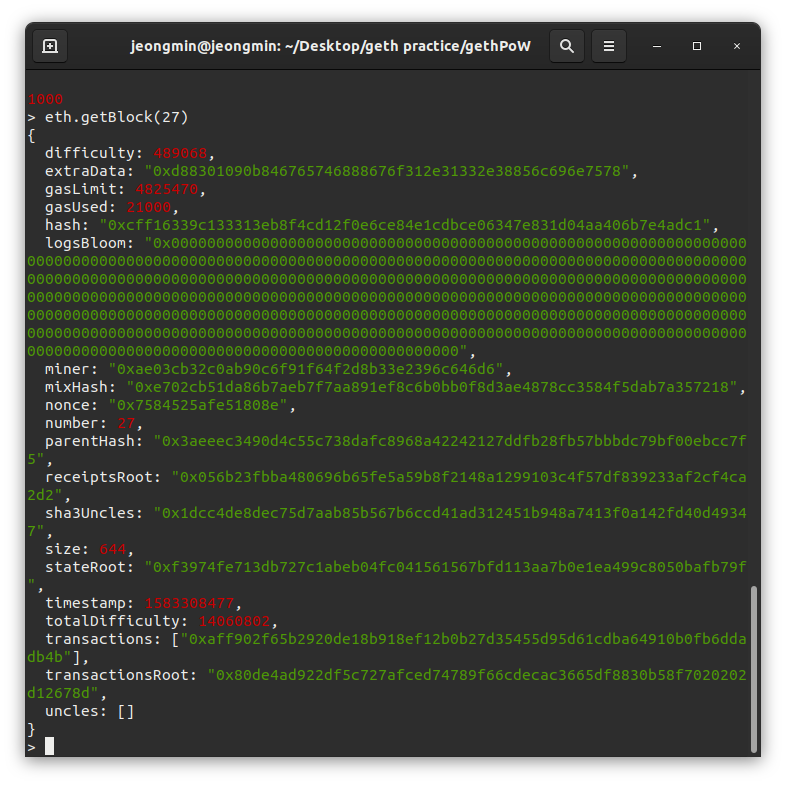This screenshot has height=785, width=786.
Task: Click the transactions hash entry
Action: tap(386, 648)
